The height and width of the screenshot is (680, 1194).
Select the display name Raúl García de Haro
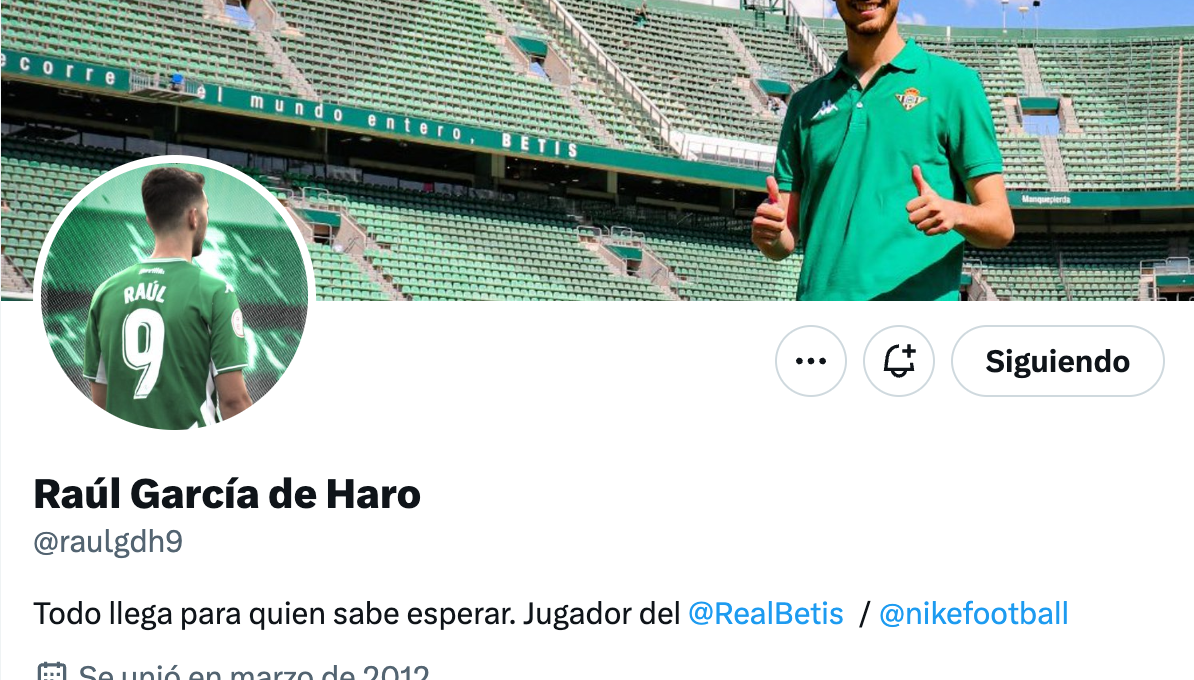pos(227,494)
